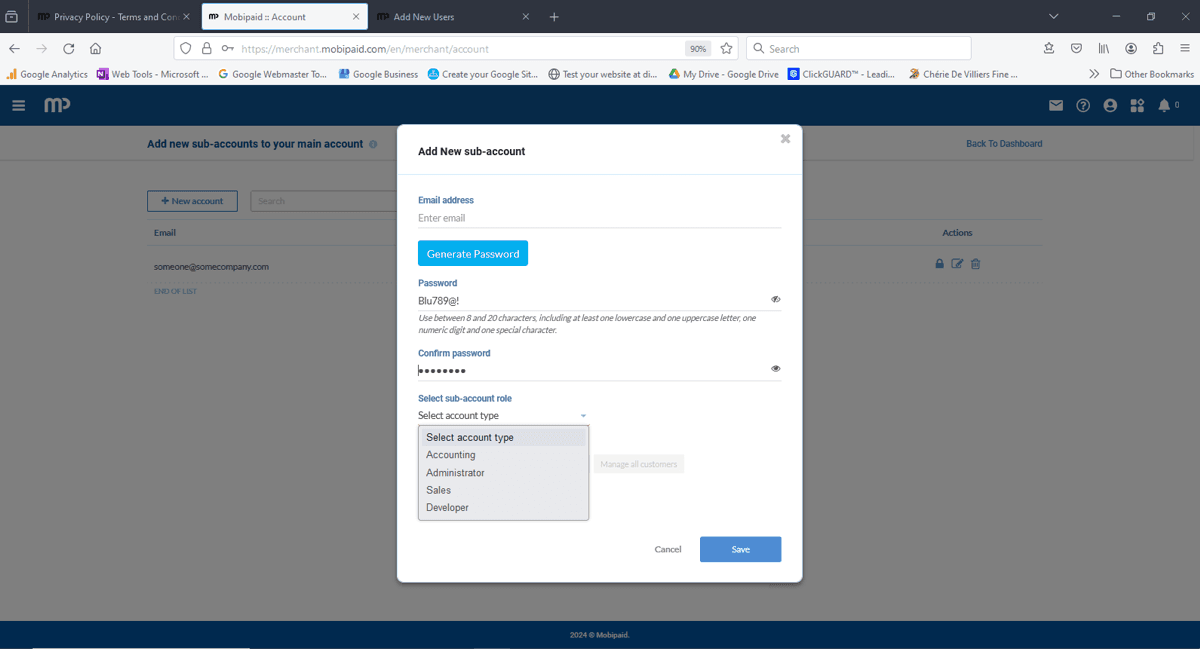Click the Enter email input field
1200x649 pixels.
tap(598, 218)
